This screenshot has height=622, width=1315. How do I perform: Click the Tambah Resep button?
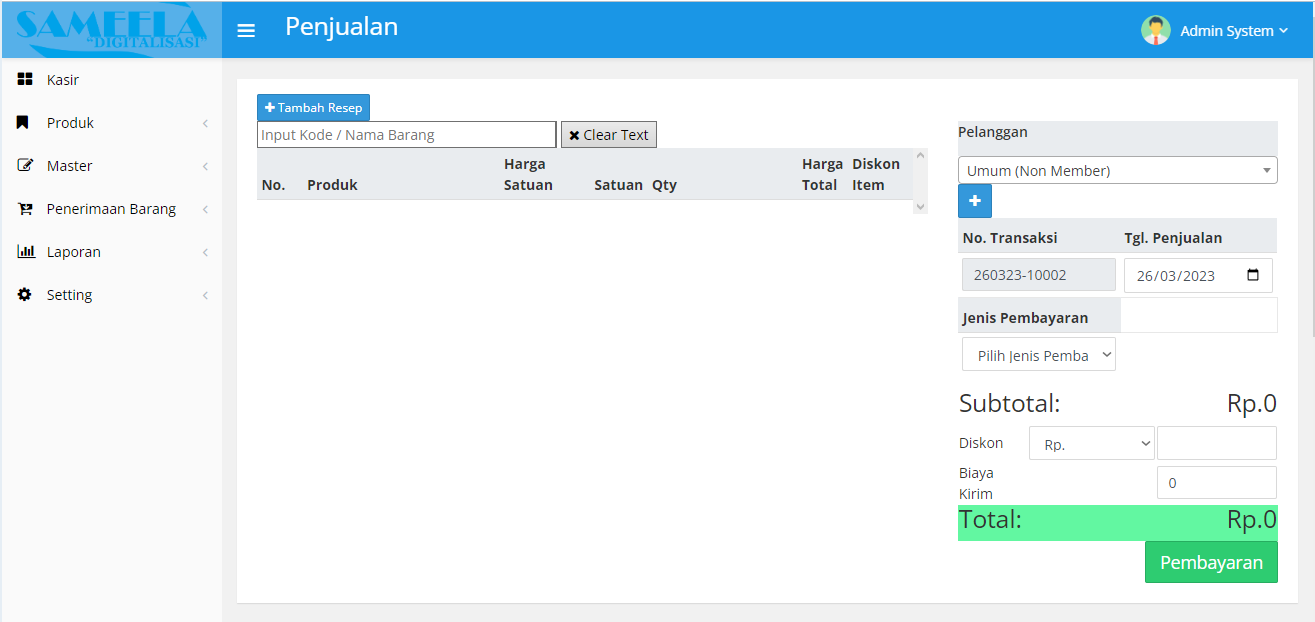click(313, 108)
